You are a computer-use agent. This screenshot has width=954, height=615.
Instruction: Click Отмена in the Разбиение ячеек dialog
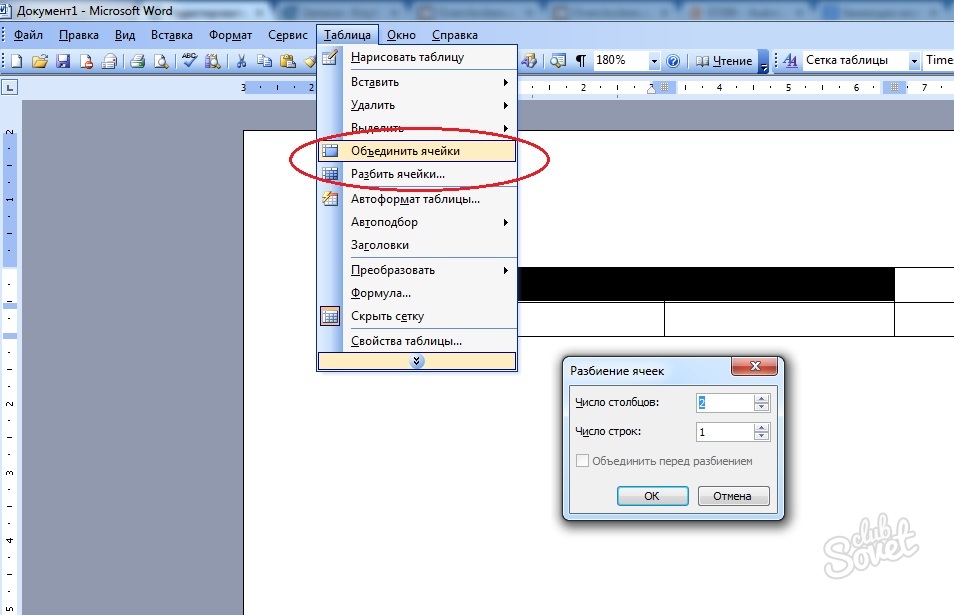[733, 496]
